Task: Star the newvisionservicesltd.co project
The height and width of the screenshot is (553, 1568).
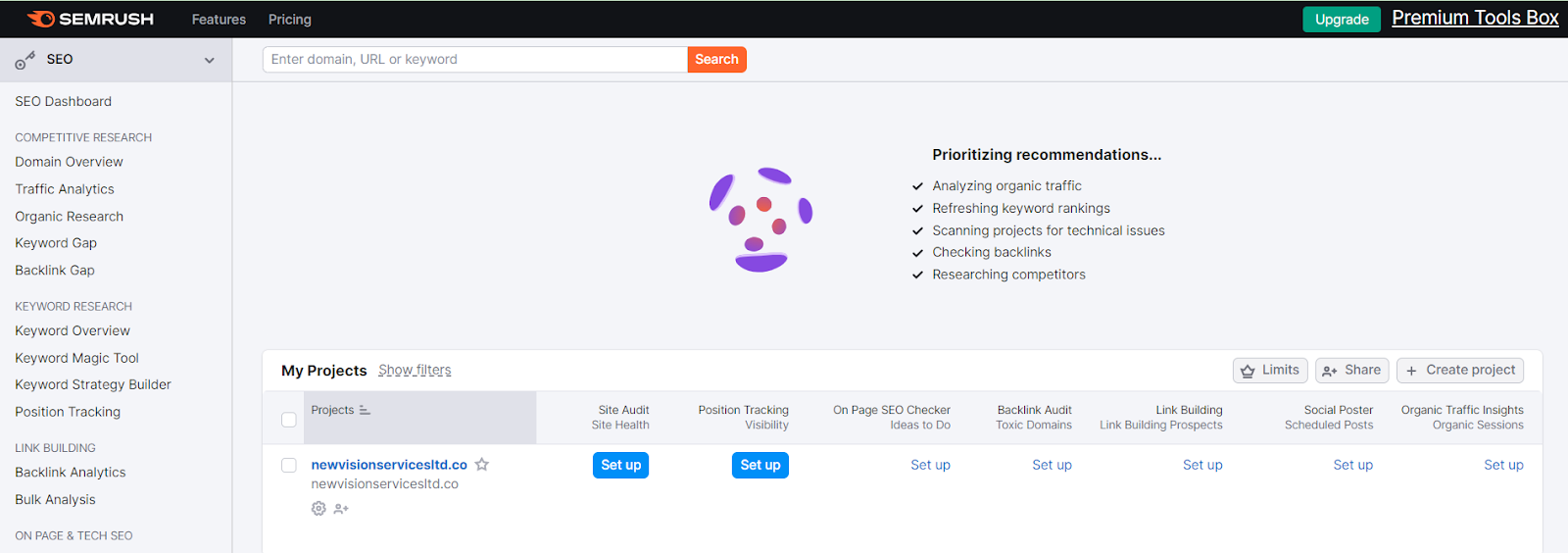Action: [482, 465]
